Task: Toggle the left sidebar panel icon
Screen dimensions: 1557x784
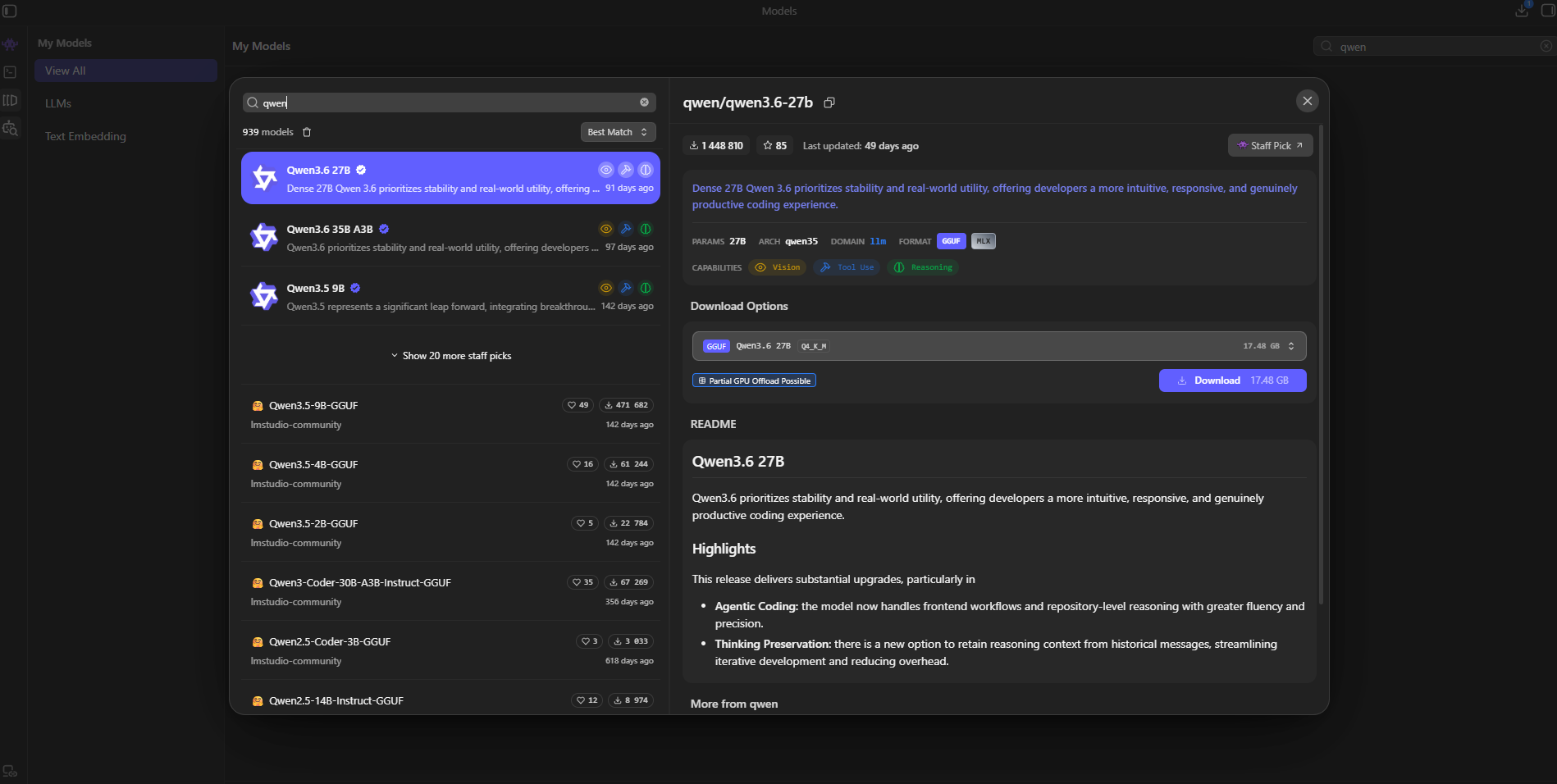Action: point(10,11)
